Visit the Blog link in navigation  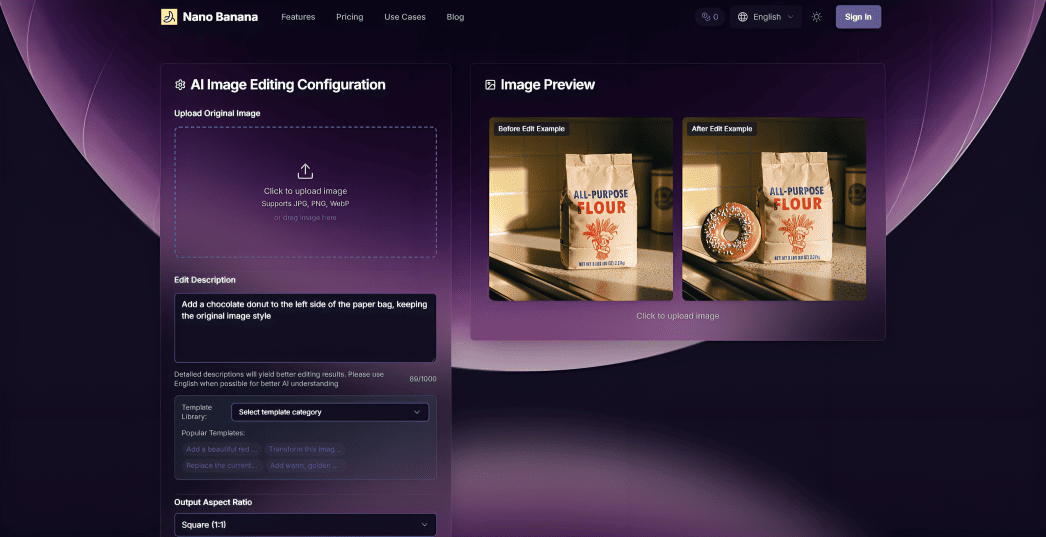[x=455, y=17]
